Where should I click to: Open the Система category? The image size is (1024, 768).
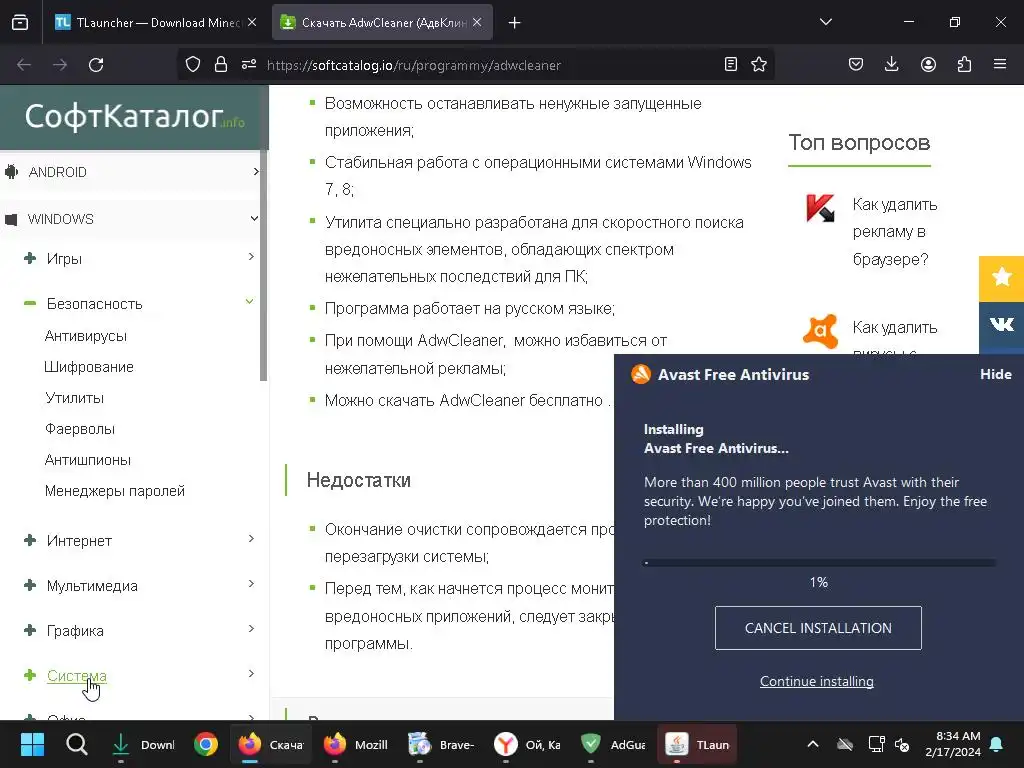76,676
